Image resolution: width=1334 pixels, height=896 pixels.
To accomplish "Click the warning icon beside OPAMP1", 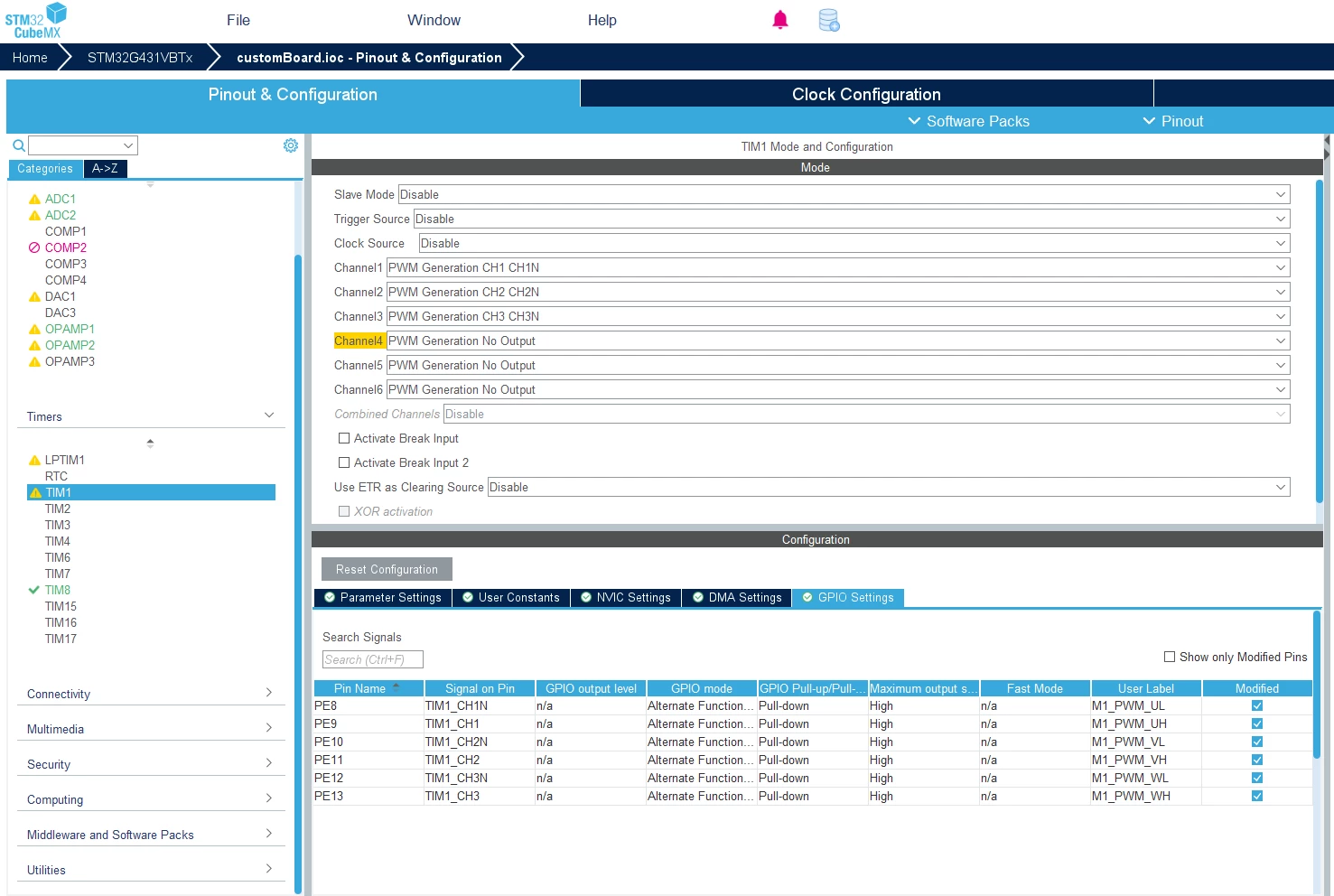I will point(35,329).
